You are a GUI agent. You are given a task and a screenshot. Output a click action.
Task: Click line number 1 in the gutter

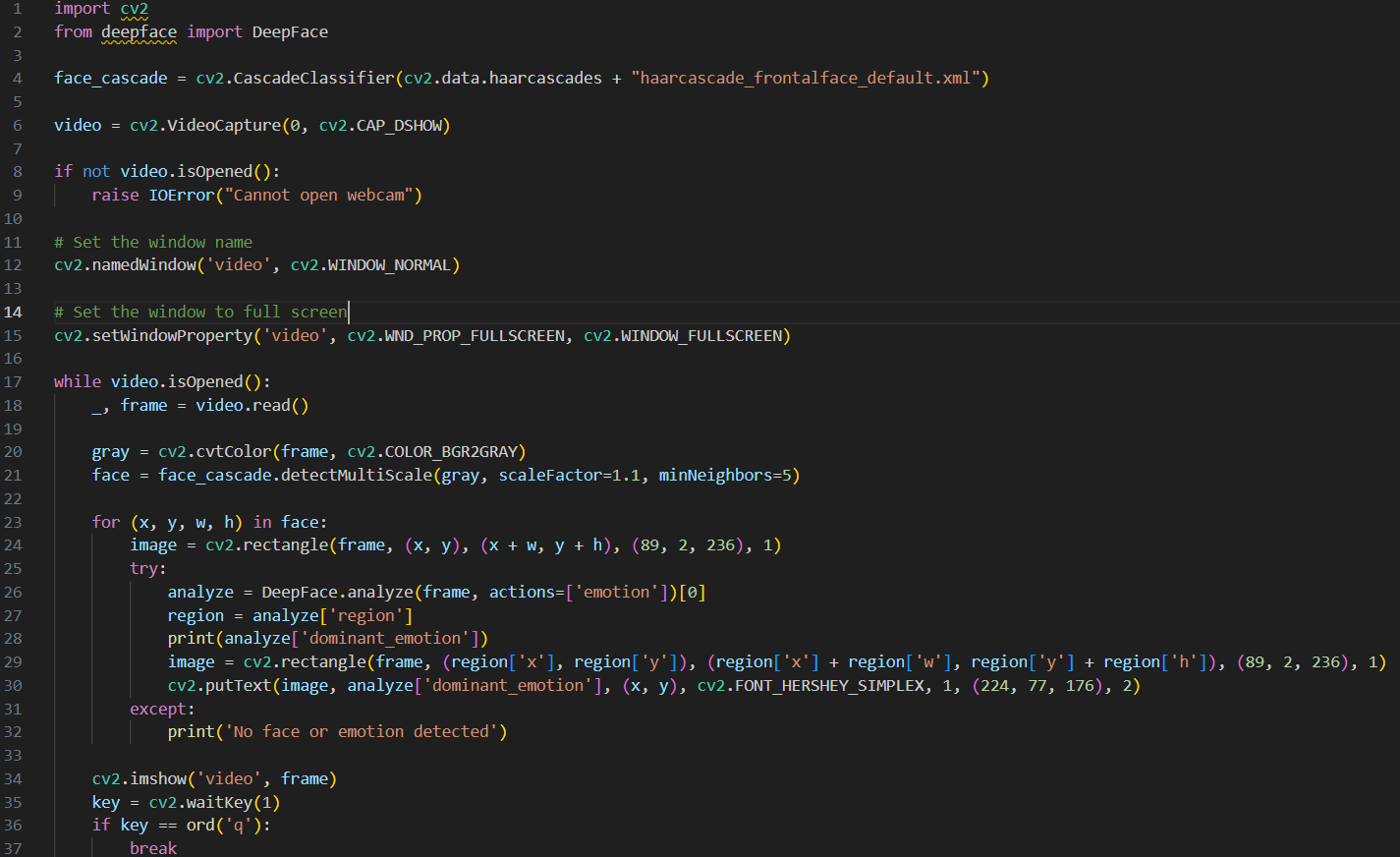coord(17,9)
